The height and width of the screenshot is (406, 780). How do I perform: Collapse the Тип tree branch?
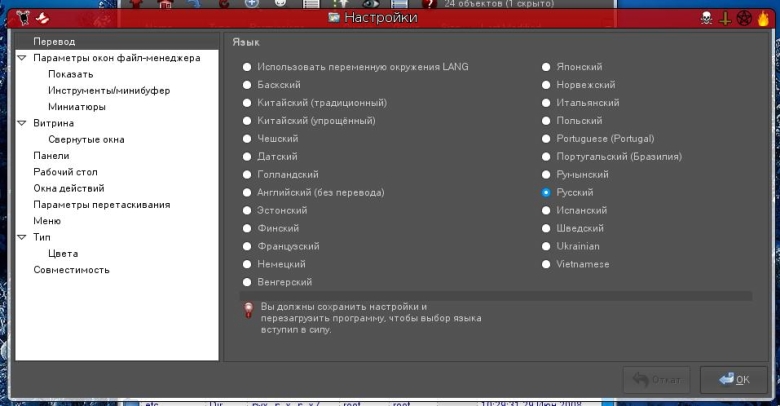21,237
